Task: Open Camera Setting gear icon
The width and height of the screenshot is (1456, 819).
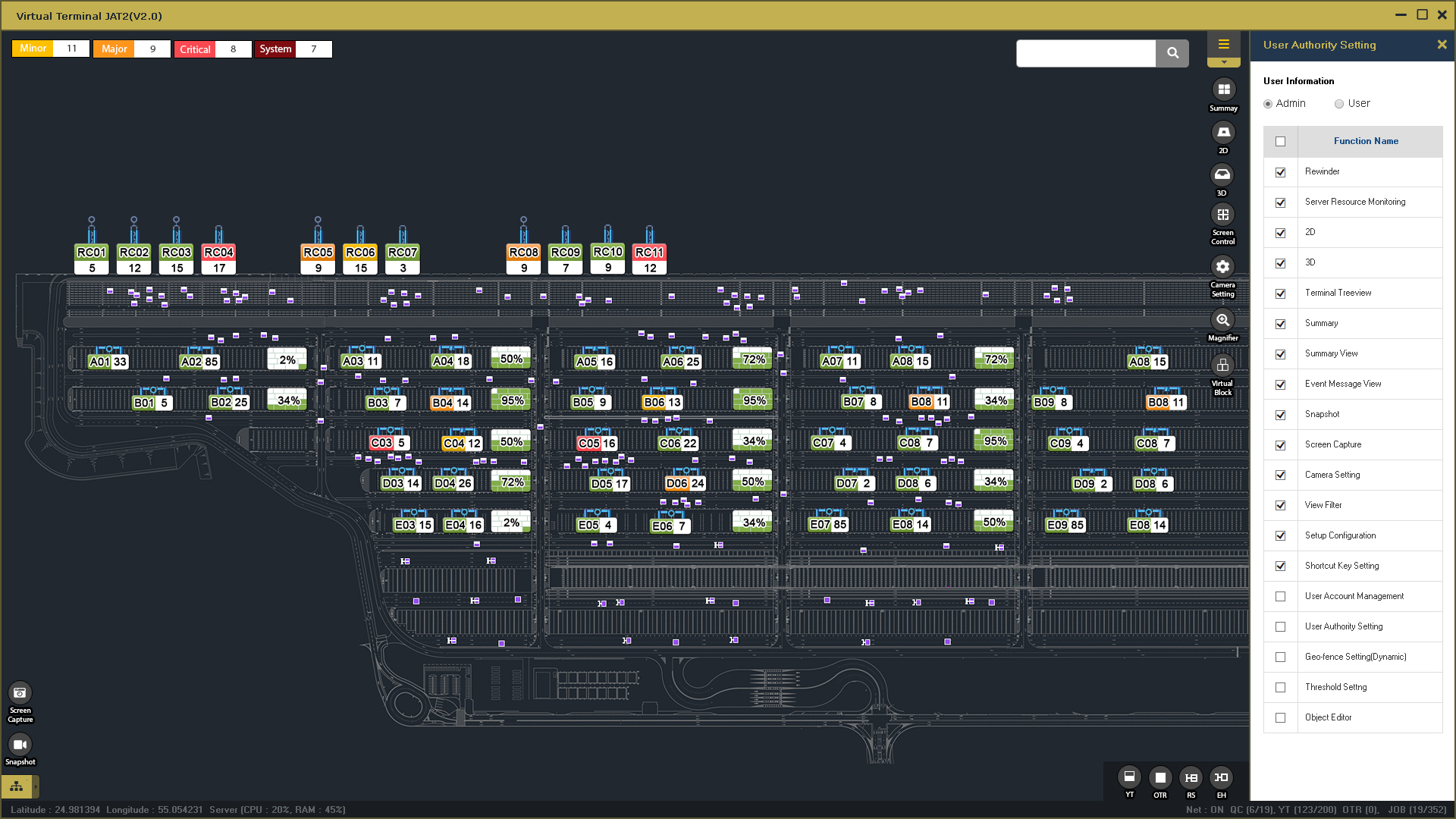Action: pyautogui.click(x=1222, y=267)
